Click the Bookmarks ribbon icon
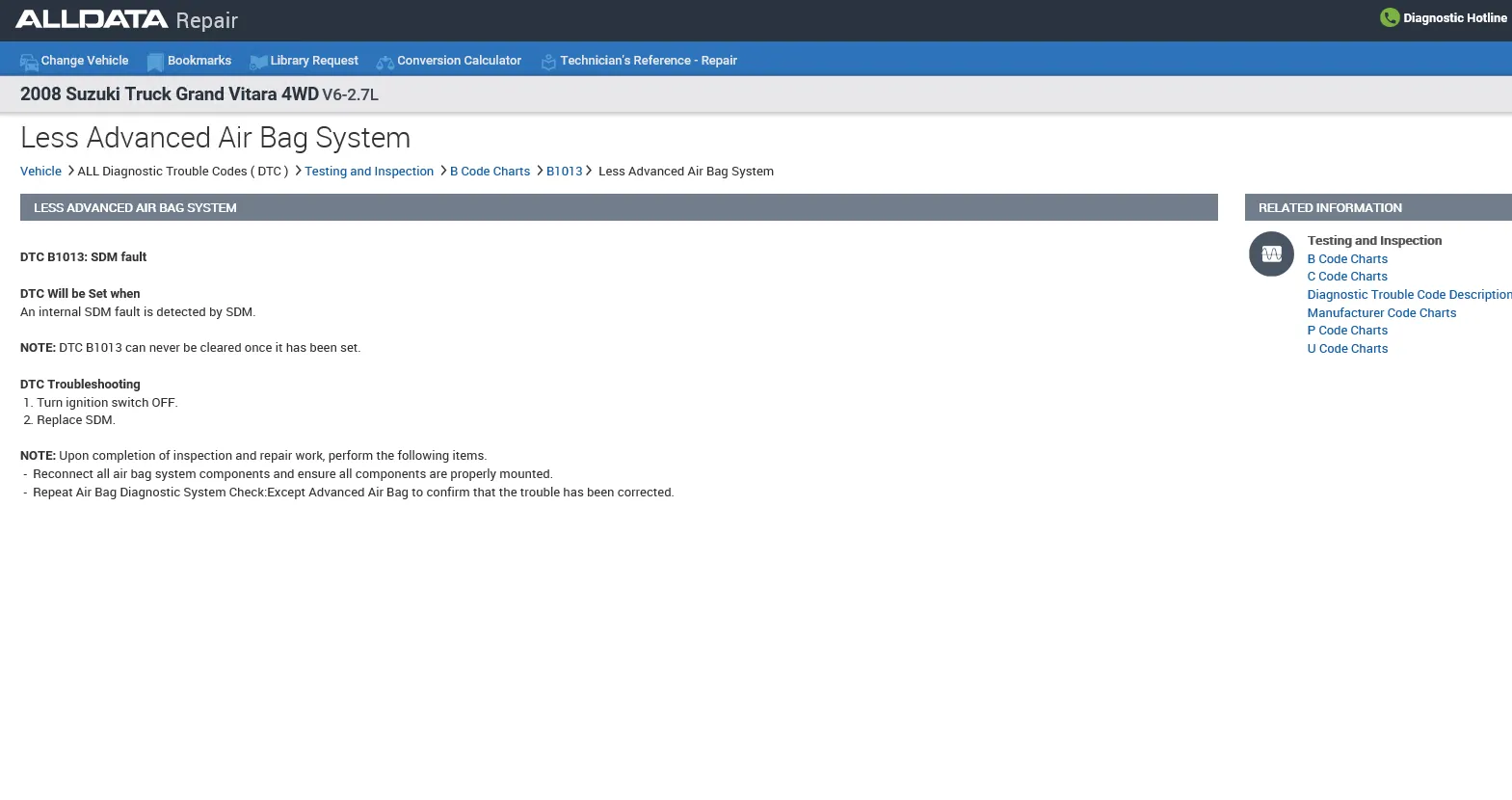Screen dimensions: 1512x800 [x=155, y=63]
